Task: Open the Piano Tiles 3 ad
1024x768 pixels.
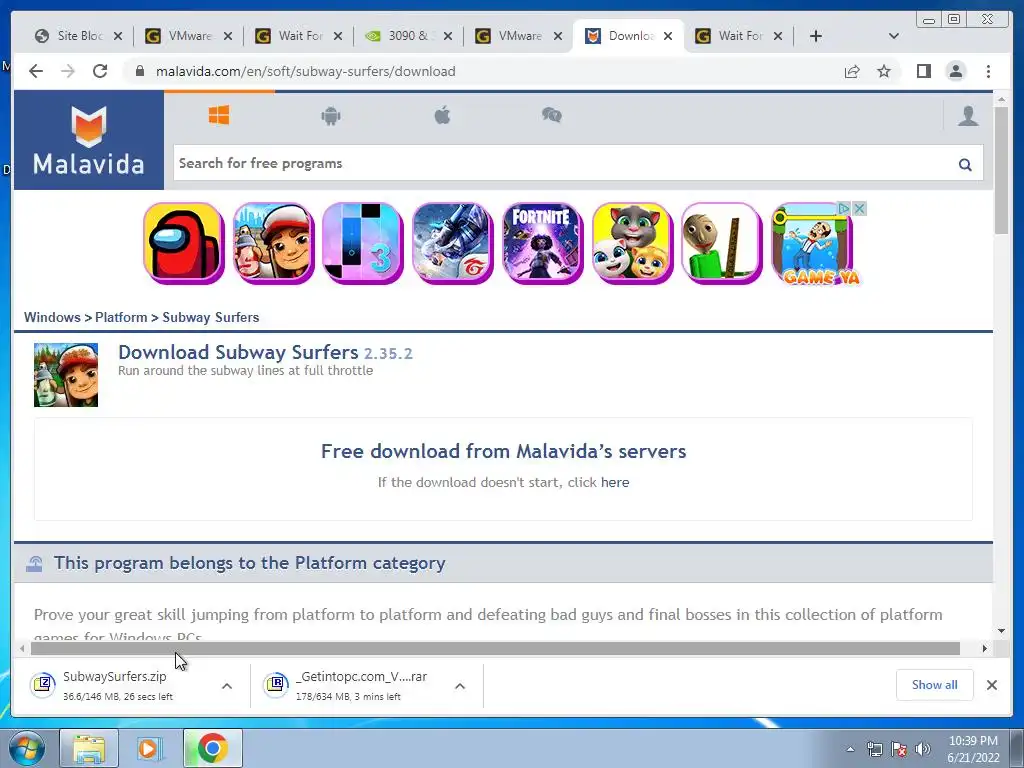Action: 362,243
